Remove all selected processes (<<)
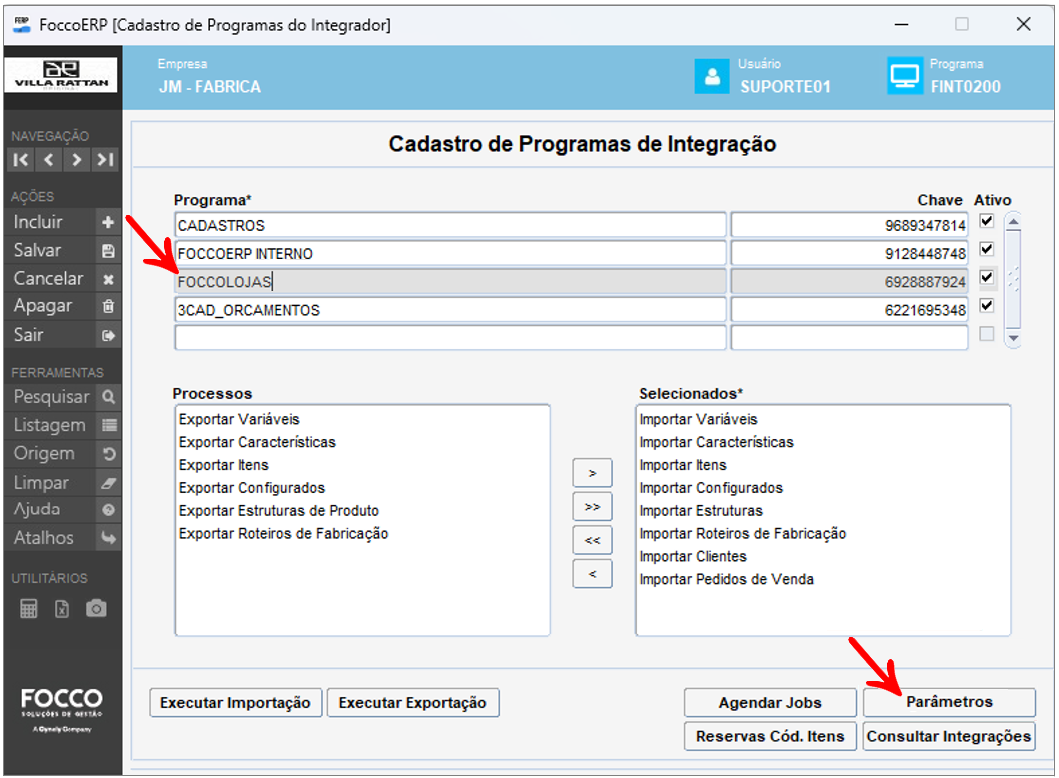The image size is (1059, 778). [592, 540]
